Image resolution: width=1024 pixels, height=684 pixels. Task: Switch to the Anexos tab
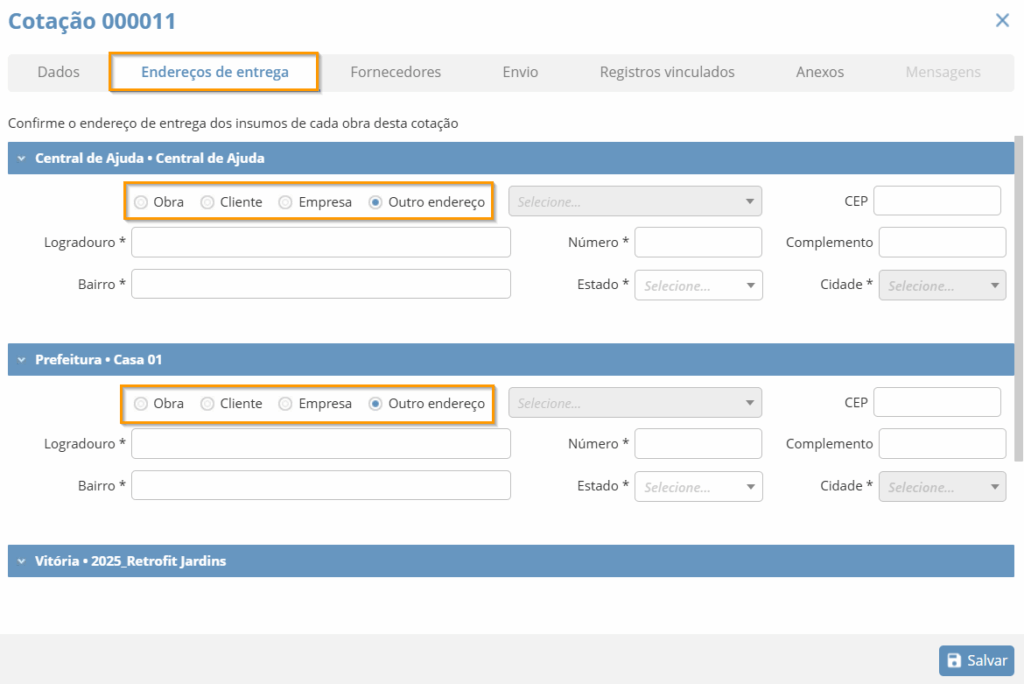point(819,72)
